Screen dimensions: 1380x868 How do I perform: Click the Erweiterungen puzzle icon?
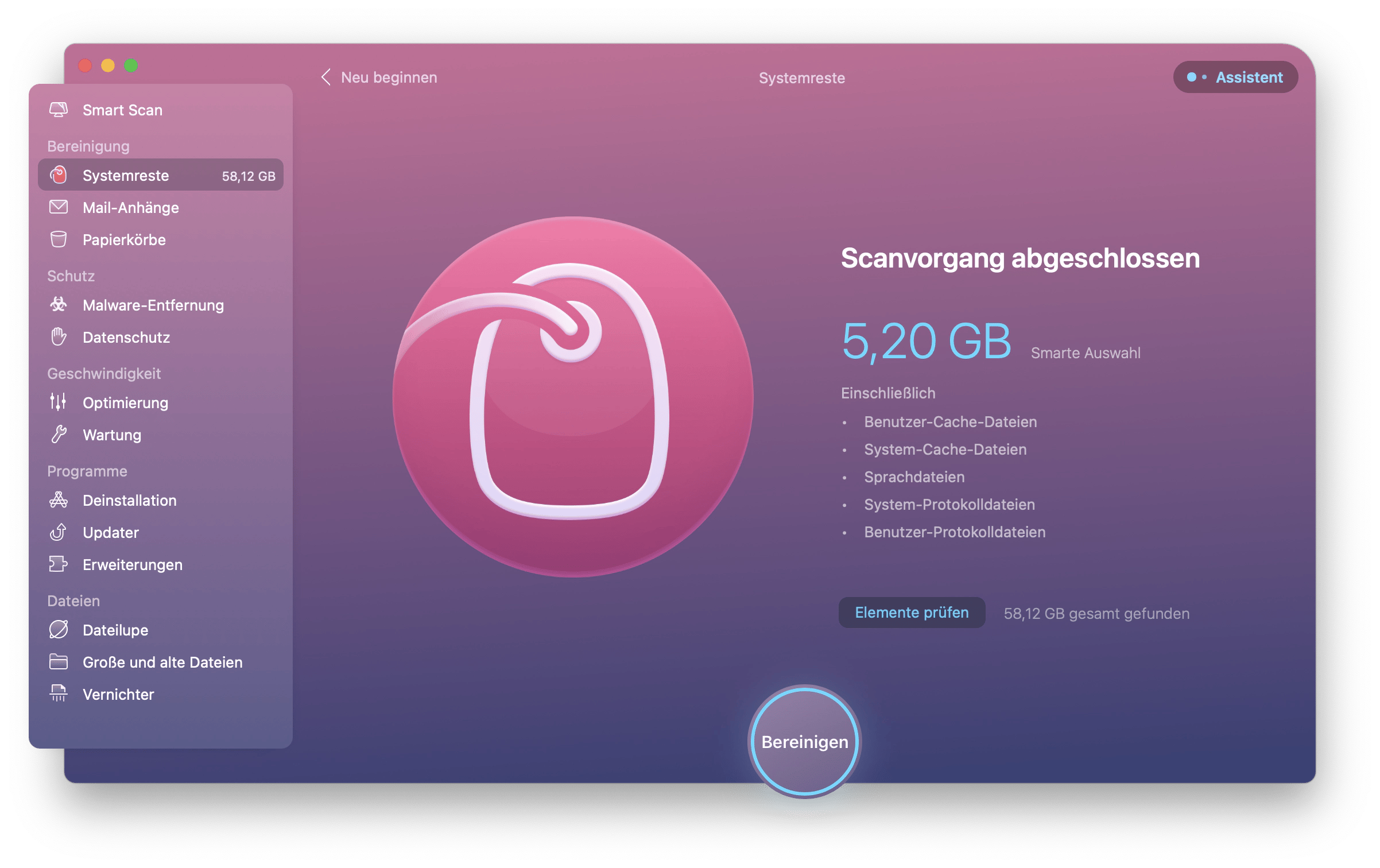click(x=59, y=564)
